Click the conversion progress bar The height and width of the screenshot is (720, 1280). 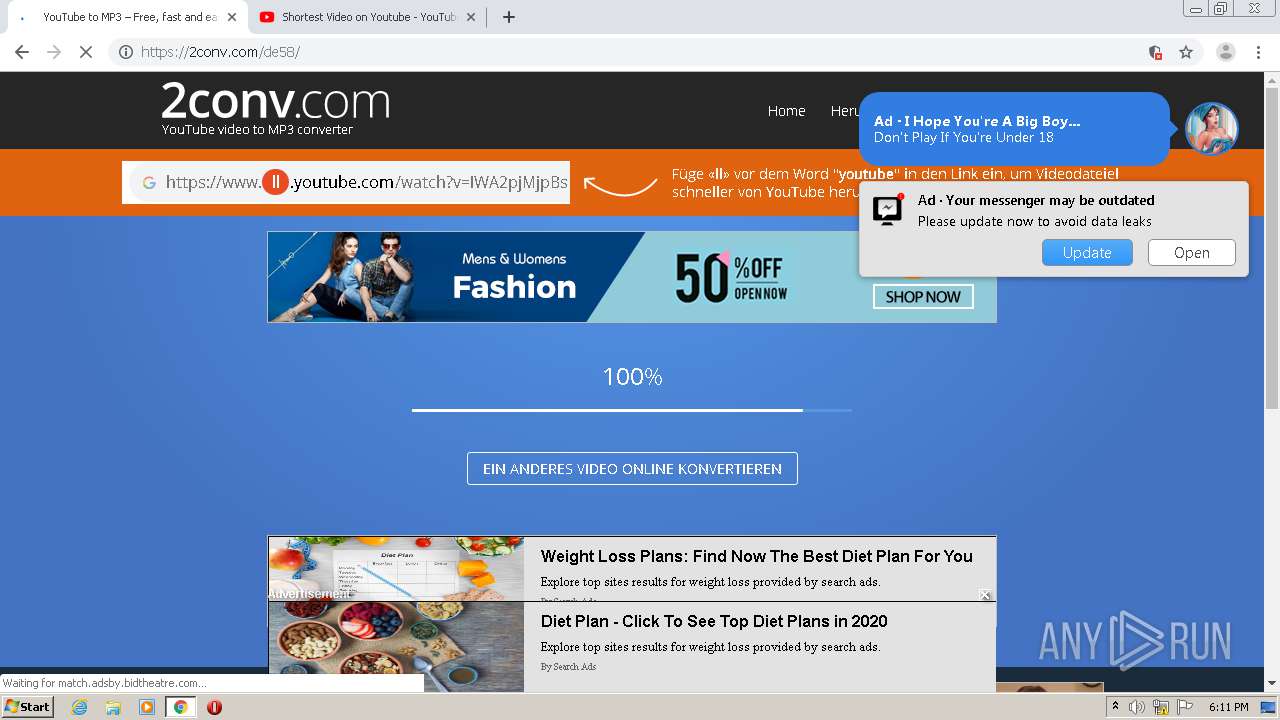[632, 410]
